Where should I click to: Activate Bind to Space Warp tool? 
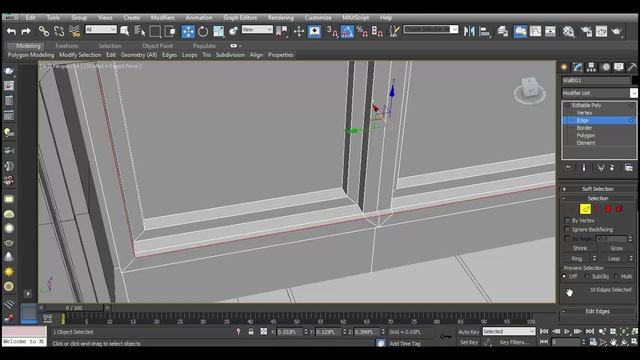click(x=74, y=31)
